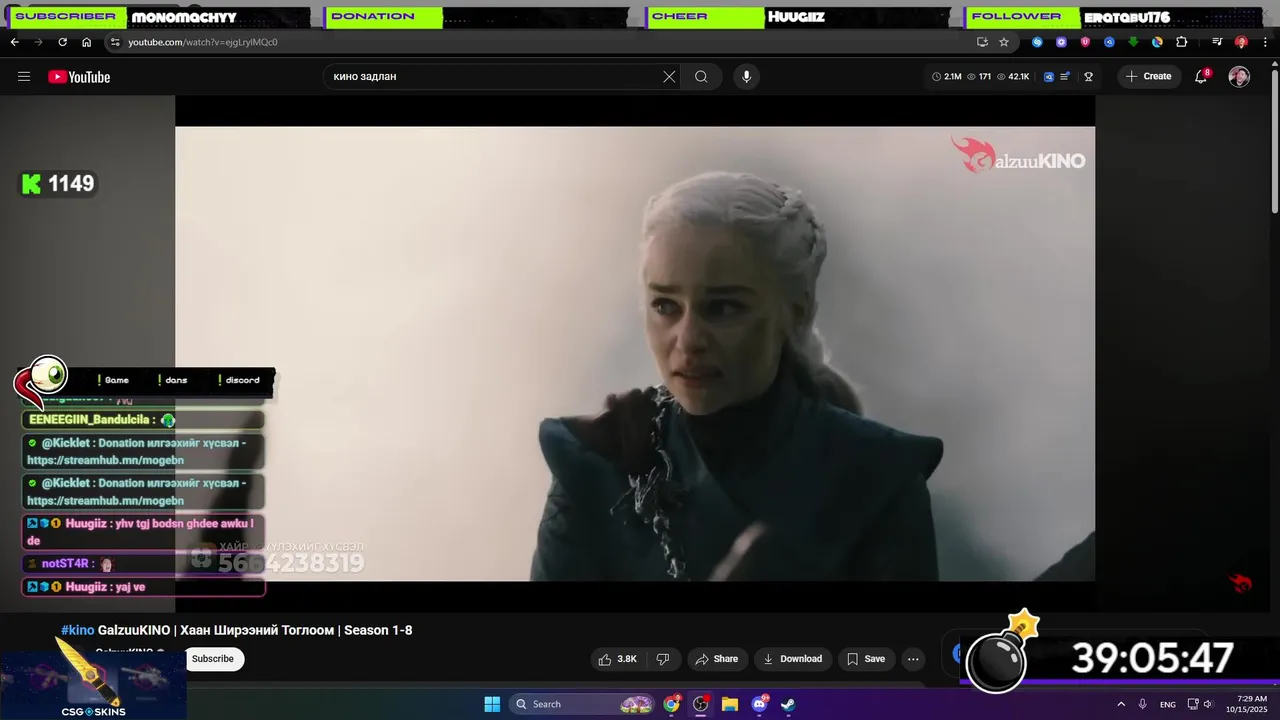The height and width of the screenshot is (720, 1280).
Task: Open Chrome three-dot menu
Action: pyautogui.click(x=1265, y=42)
